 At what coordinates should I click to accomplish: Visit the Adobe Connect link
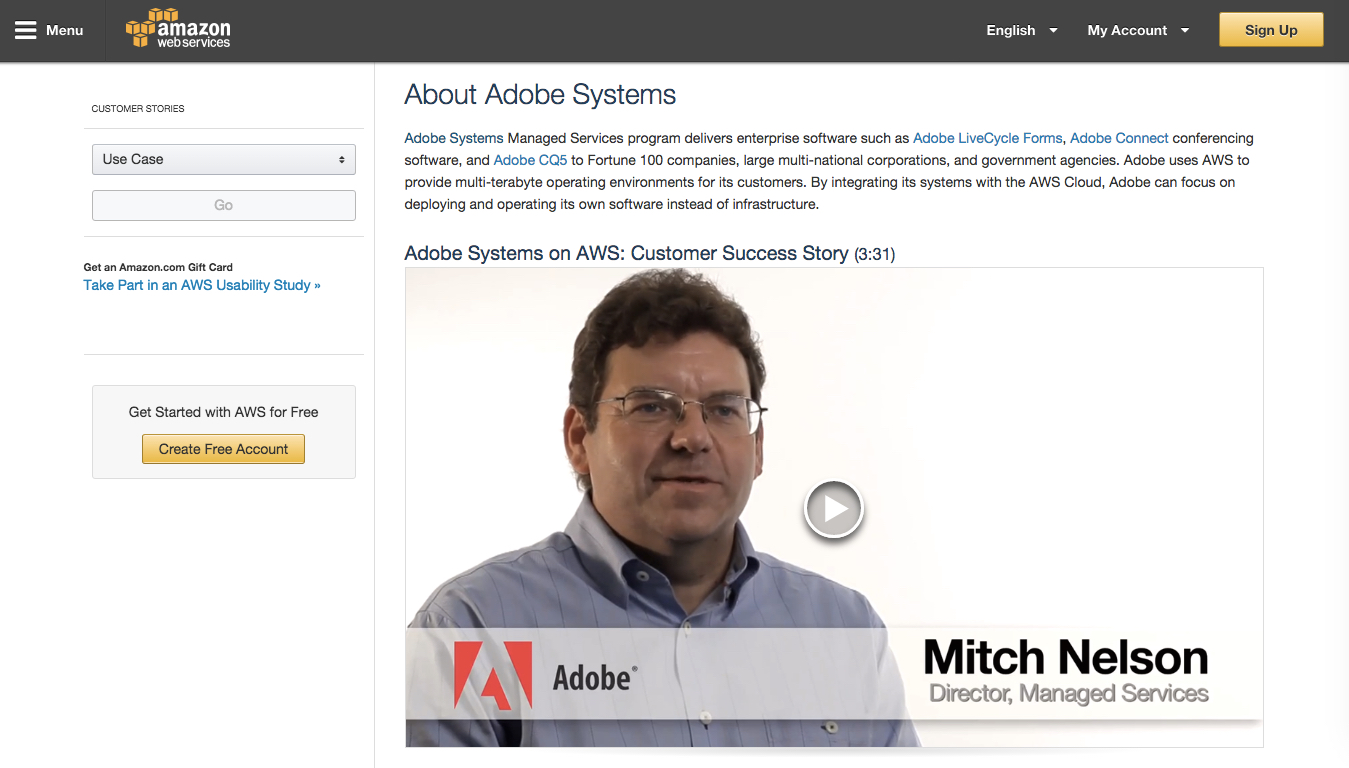(1119, 138)
